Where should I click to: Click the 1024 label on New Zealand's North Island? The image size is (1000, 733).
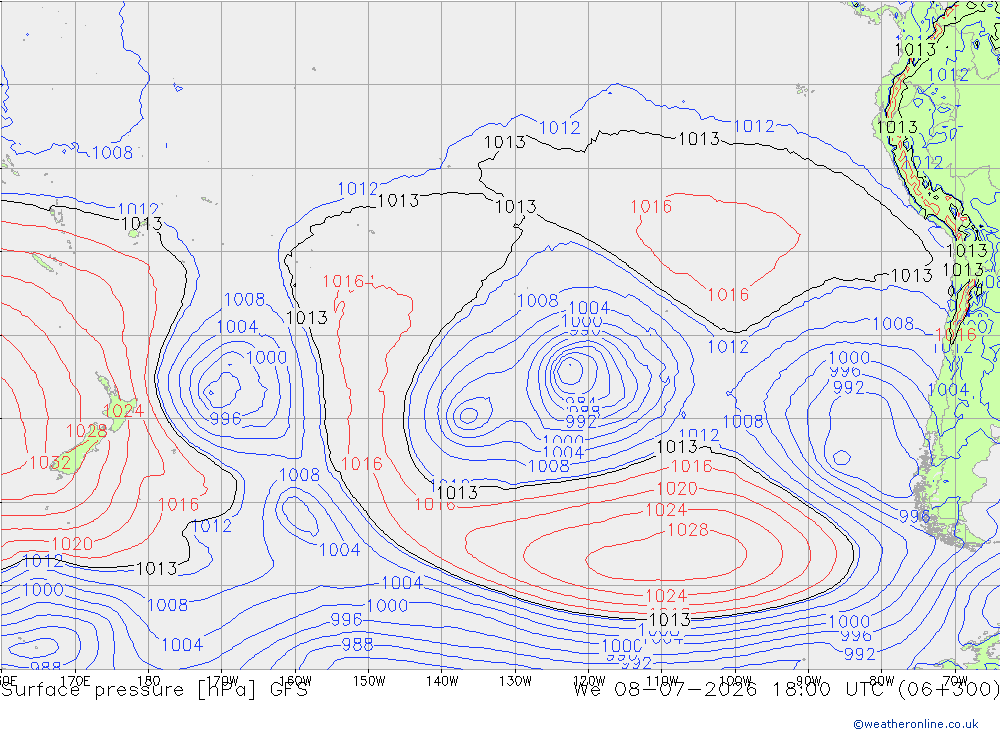tap(123, 410)
